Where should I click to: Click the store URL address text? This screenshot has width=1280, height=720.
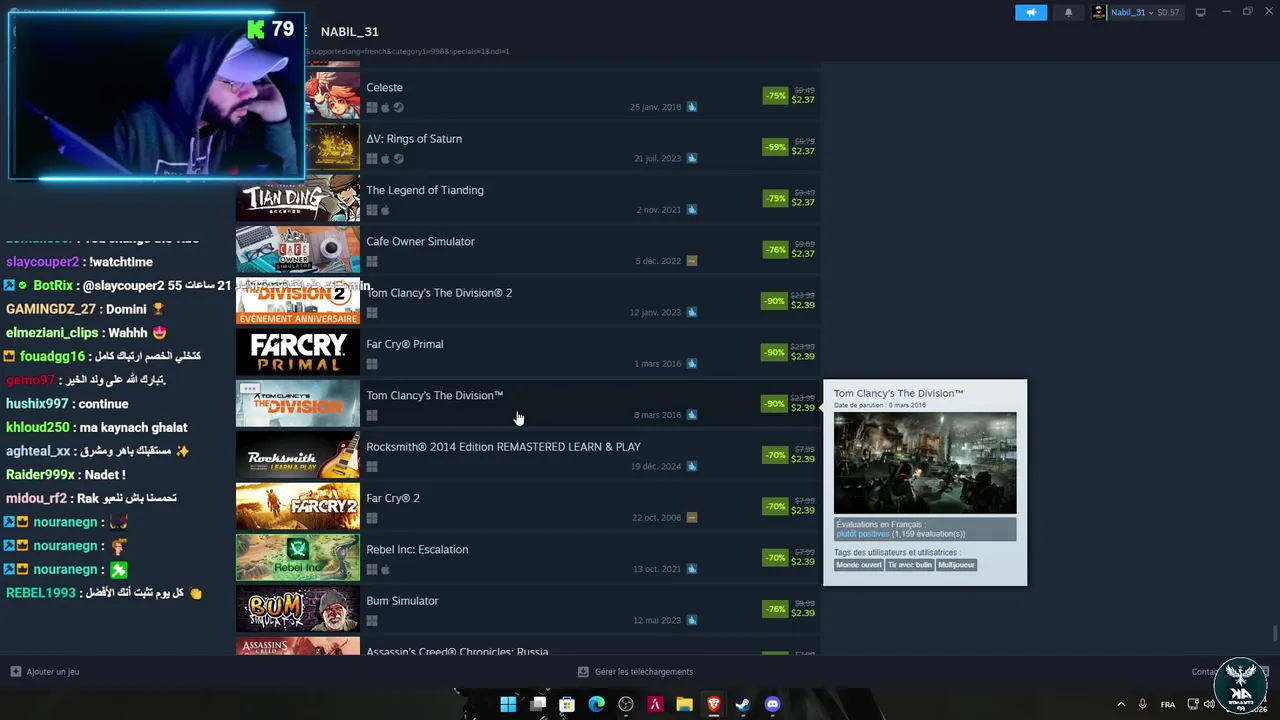click(408, 51)
